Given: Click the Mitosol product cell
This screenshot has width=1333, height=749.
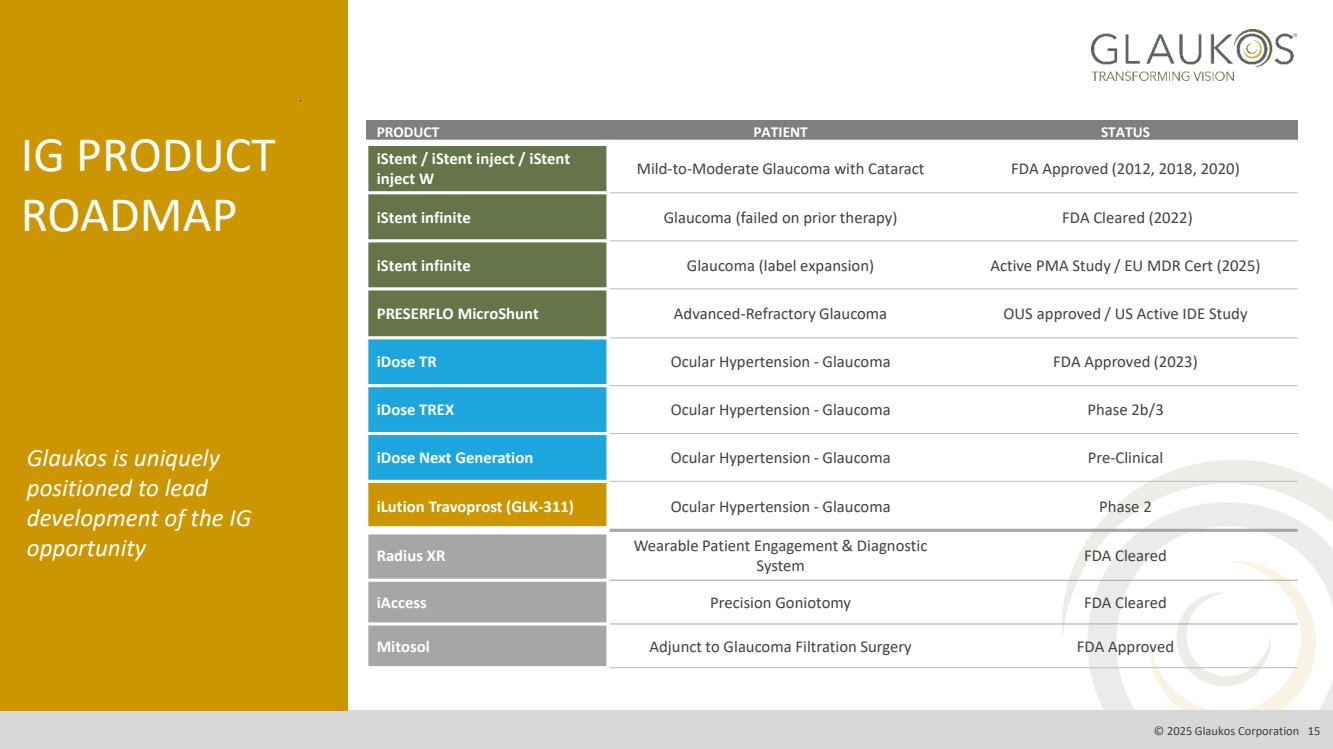Looking at the screenshot, I should click(486, 647).
